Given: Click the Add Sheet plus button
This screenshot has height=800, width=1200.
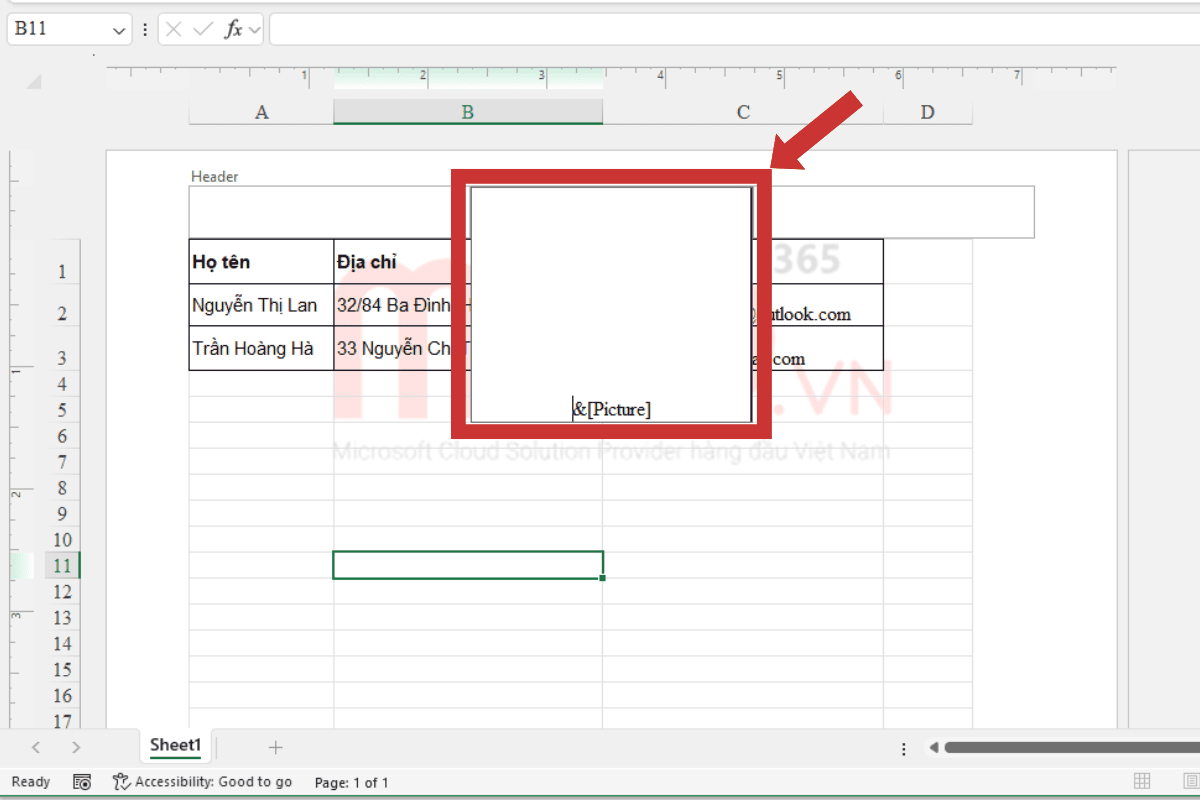Looking at the screenshot, I should tap(275, 746).
